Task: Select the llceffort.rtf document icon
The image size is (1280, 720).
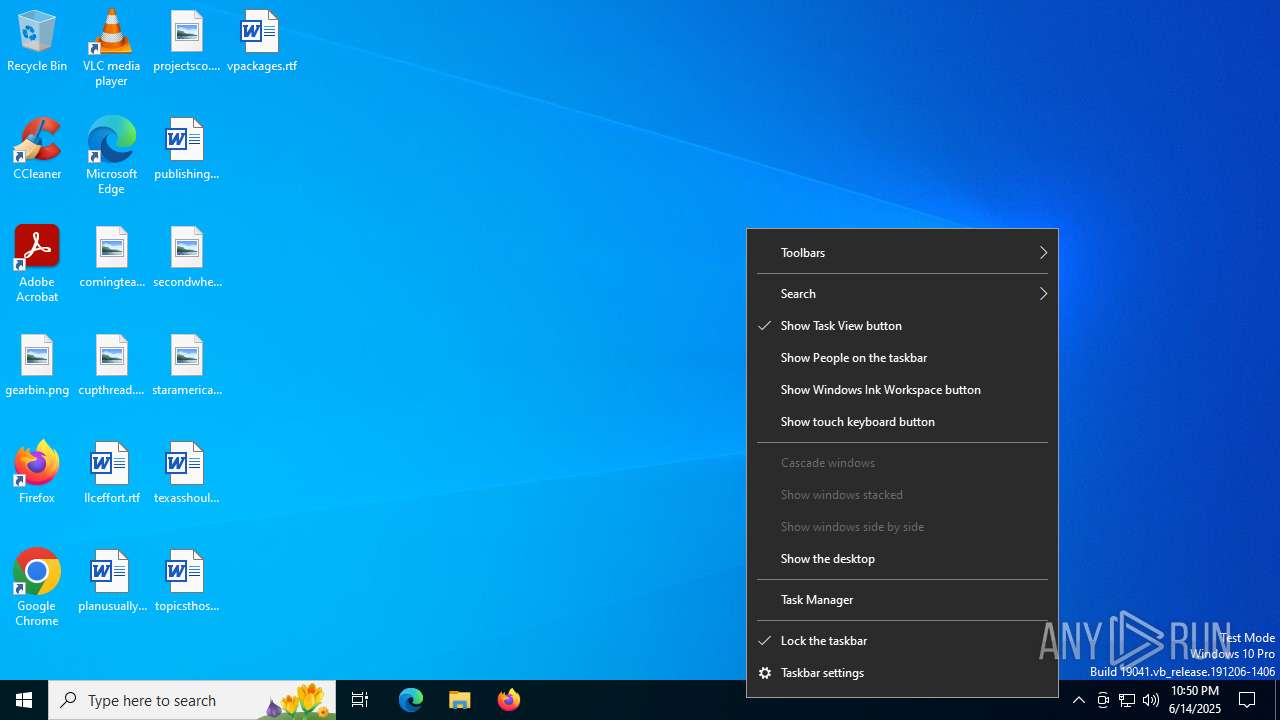Action: (x=111, y=474)
